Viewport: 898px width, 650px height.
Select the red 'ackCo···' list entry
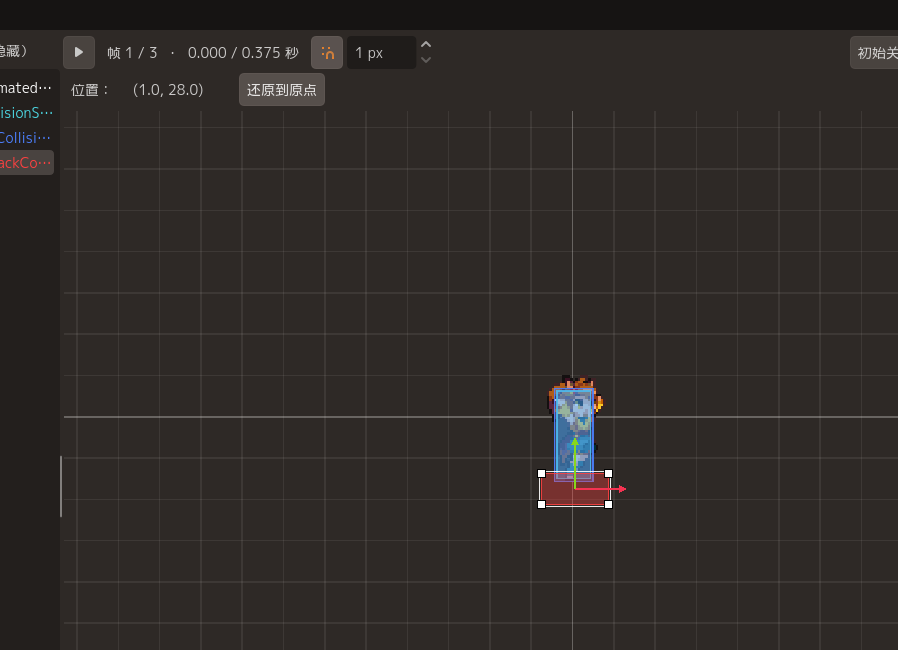[26, 163]
